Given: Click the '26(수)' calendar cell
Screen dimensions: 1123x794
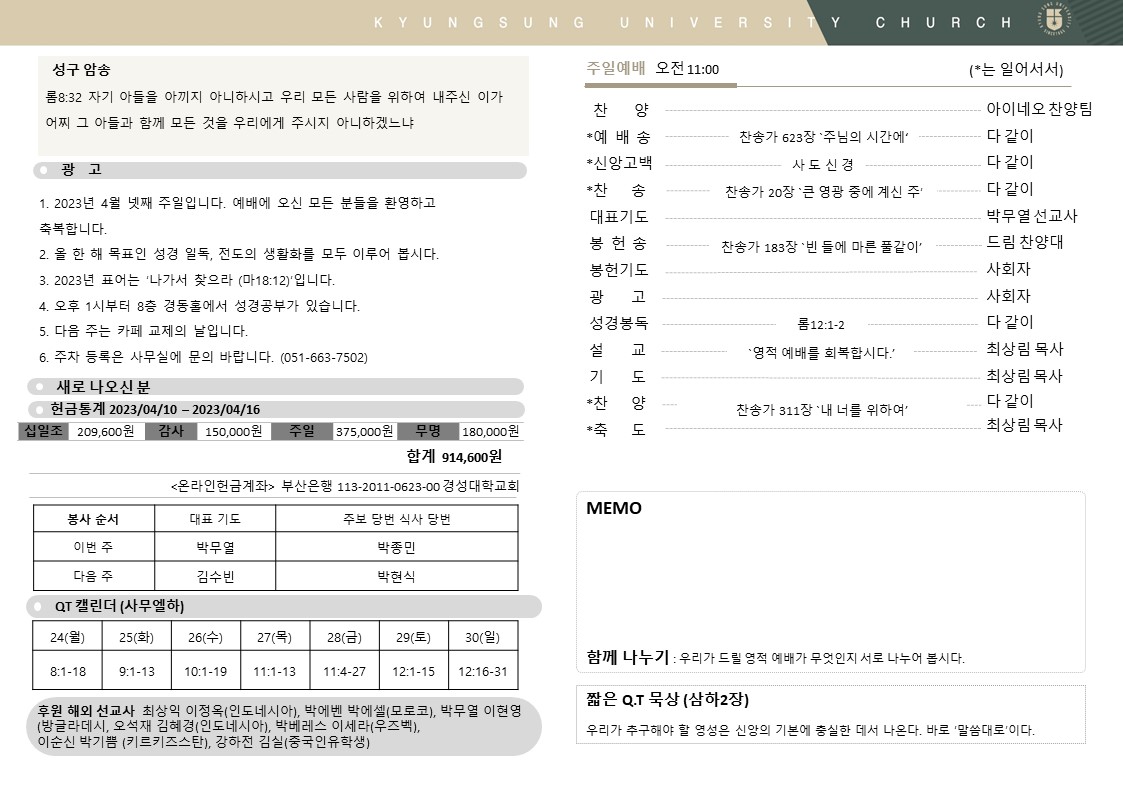Looking at the screenshot, I should coord(206,636).
